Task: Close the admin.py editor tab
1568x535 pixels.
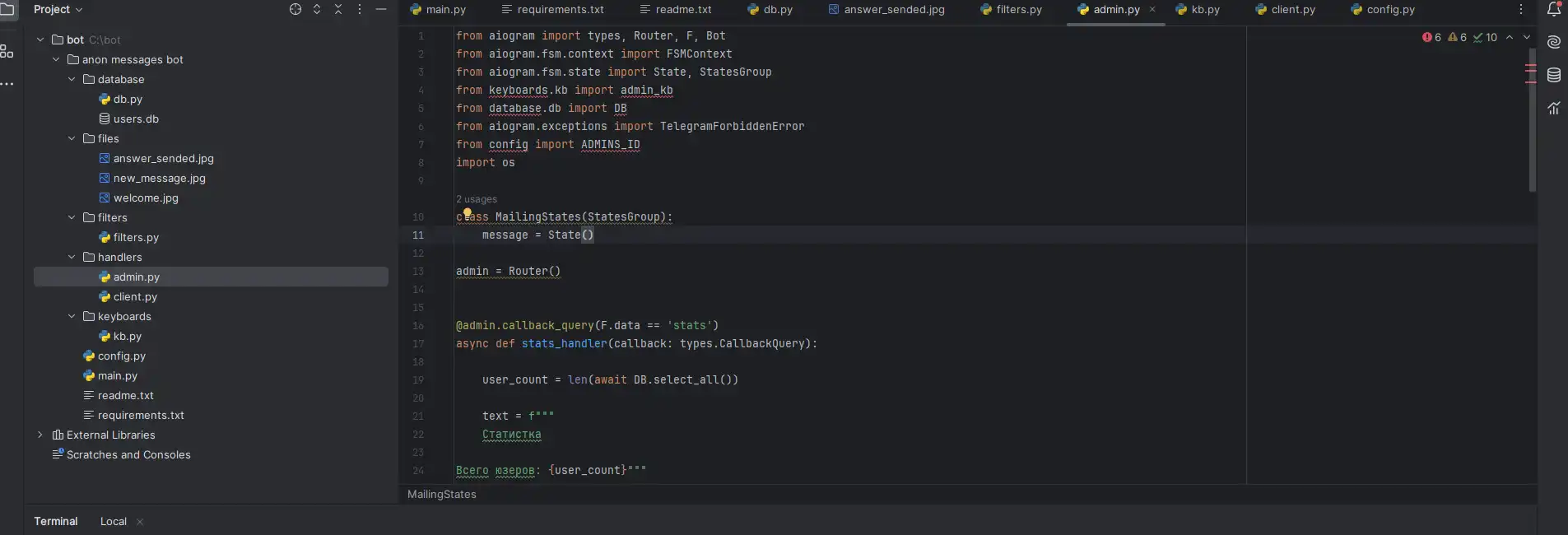Action: [x=1152, y=9]
